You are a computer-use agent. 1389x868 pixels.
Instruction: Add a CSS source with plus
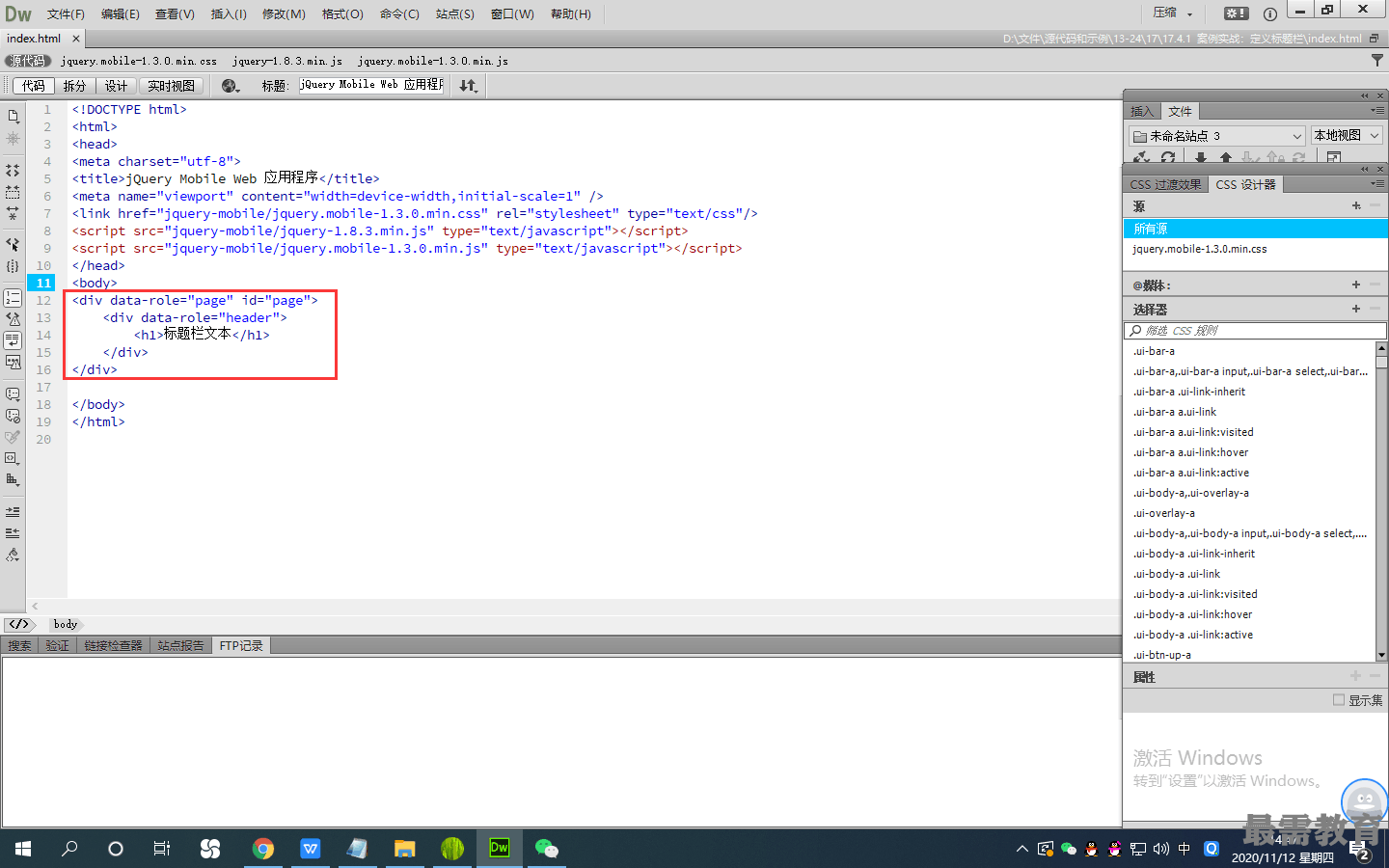pyautogui.click(x=1356, y=205)
